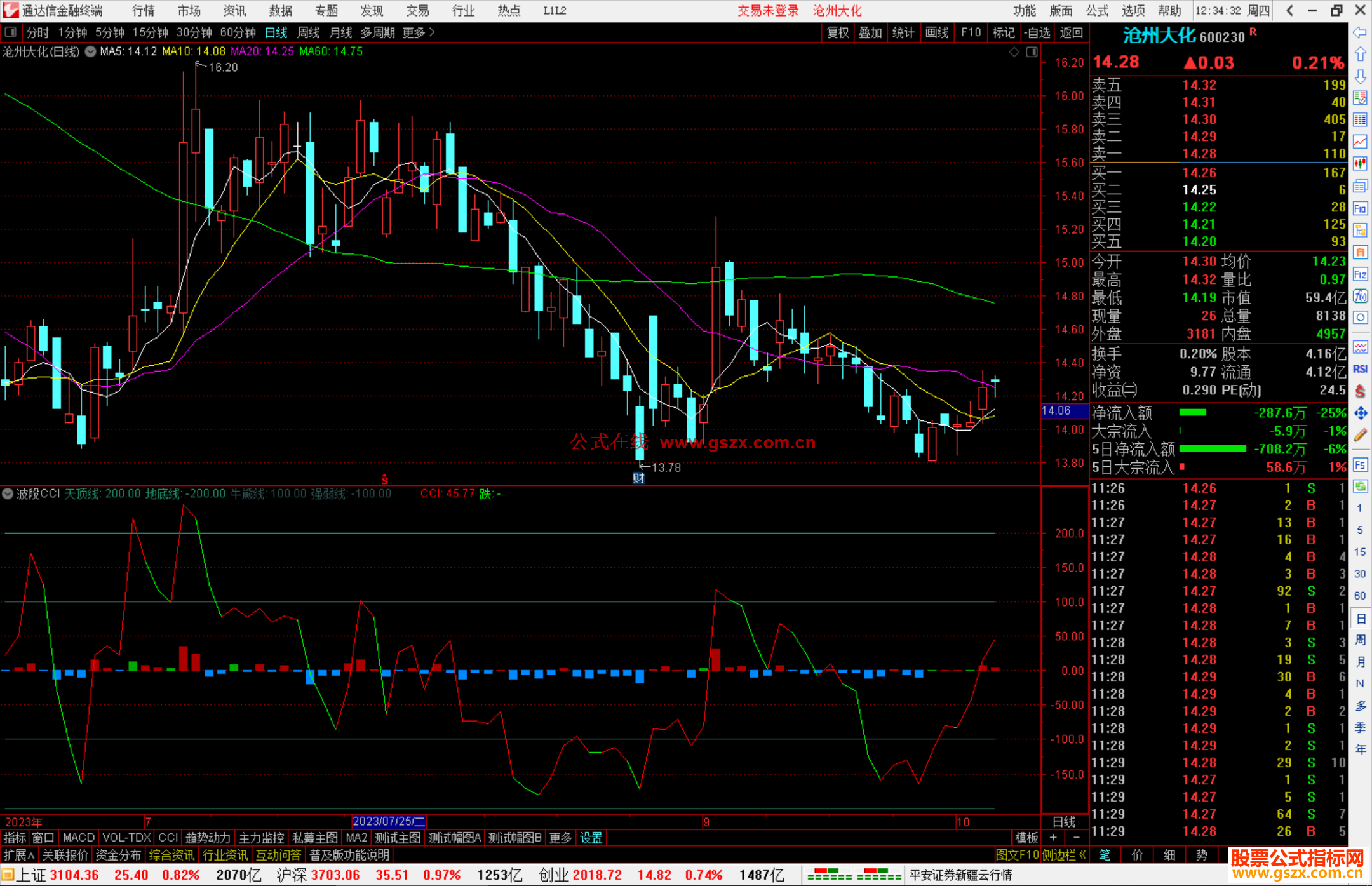Open the 行情 menu

pos(143,10)
